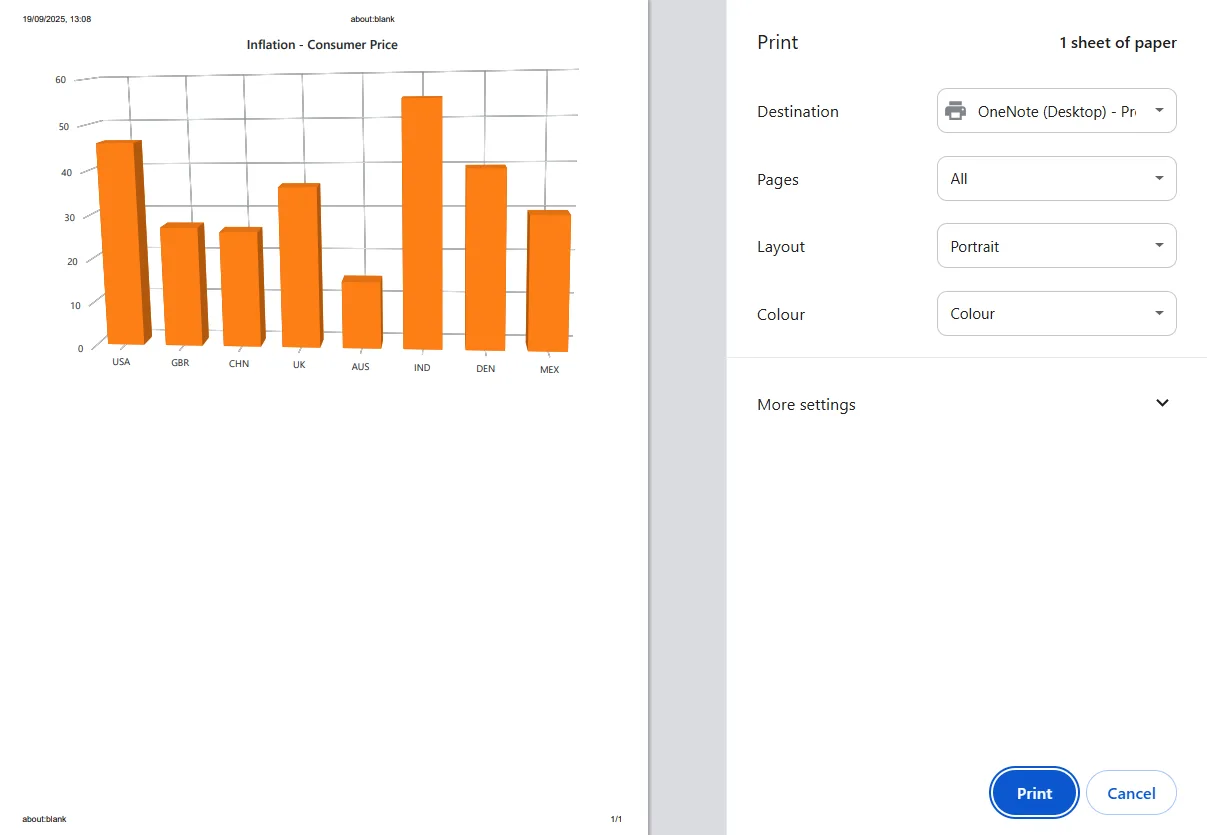The image size is (1207, 835).
Task: Click the Print button
Action: point(1034,793)
